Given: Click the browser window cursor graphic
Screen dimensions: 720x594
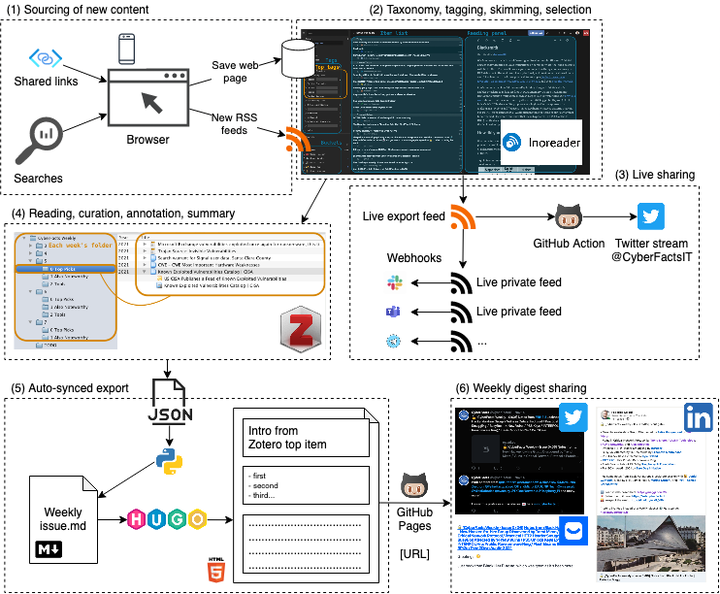Looking at the screenshot, I should [153, 102].
